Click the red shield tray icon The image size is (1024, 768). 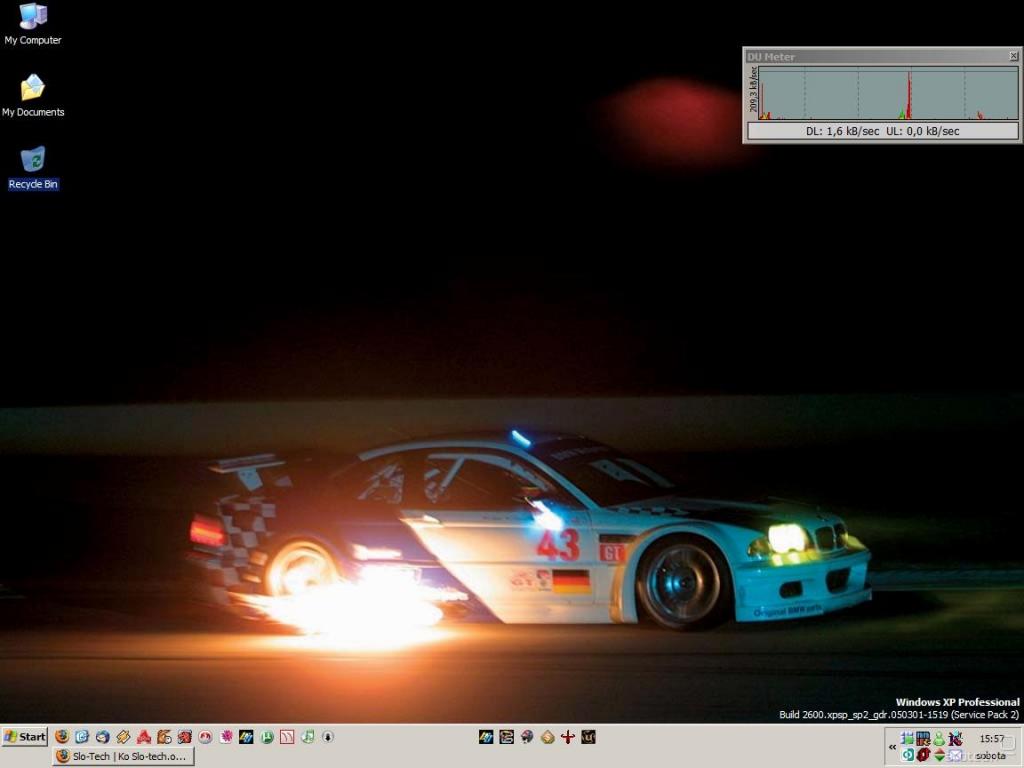click(x=923, y=755)
